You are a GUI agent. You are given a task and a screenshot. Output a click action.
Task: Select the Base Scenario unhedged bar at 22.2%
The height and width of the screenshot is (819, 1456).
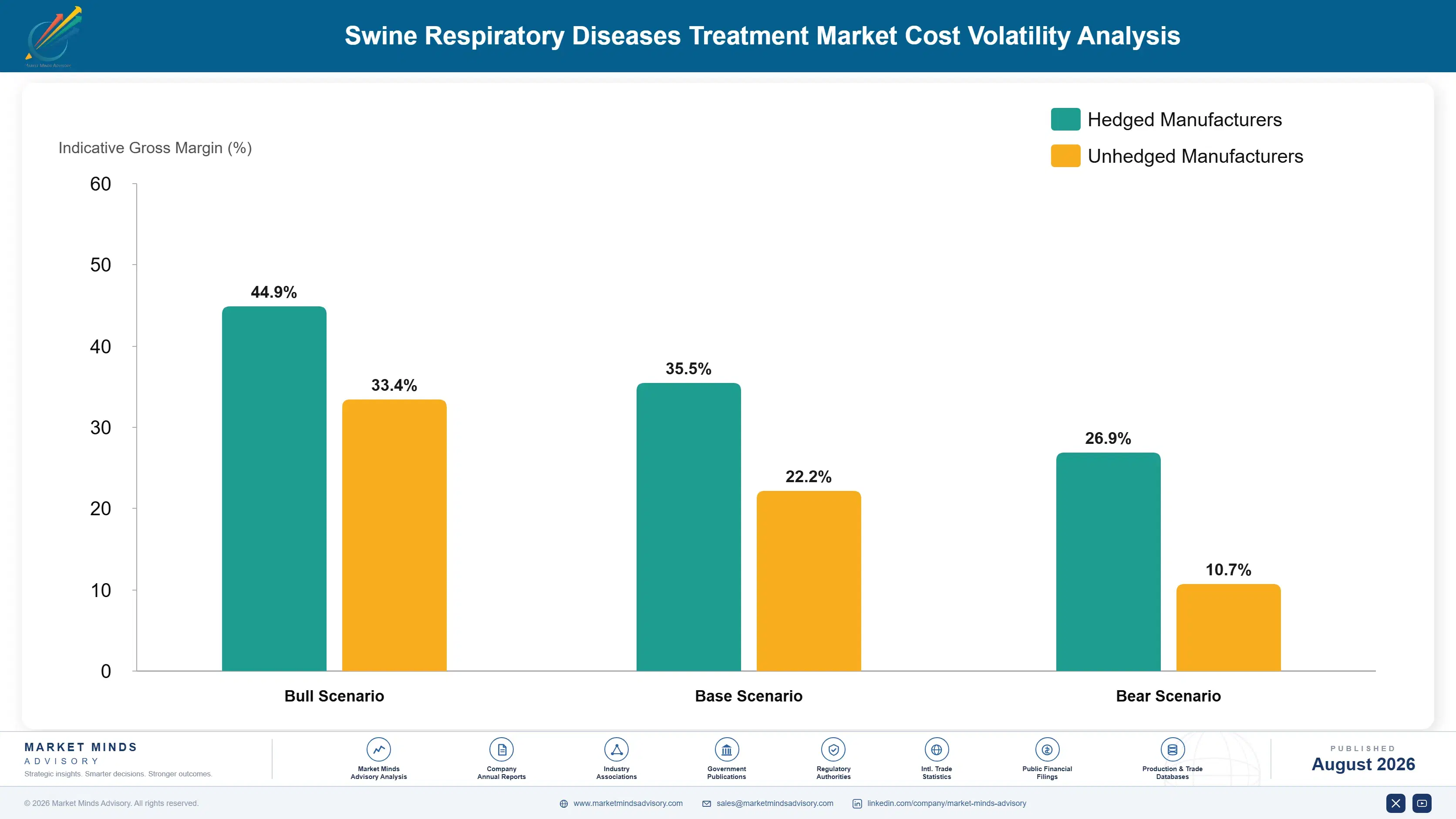click(809, 581)
